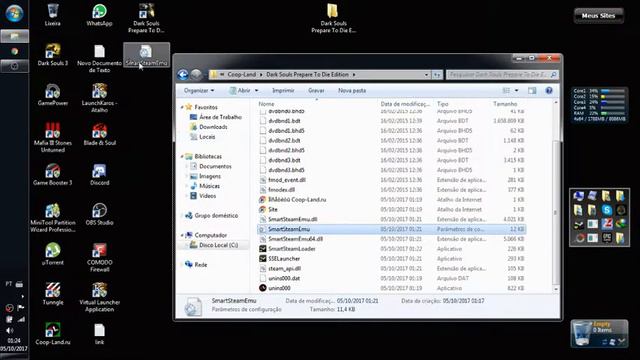The height and width of the screenshot is (360, 640).
Task: Open MiniTool Partition Wizard shortcut
Action: pyautogui.click(x=53, y=218)
